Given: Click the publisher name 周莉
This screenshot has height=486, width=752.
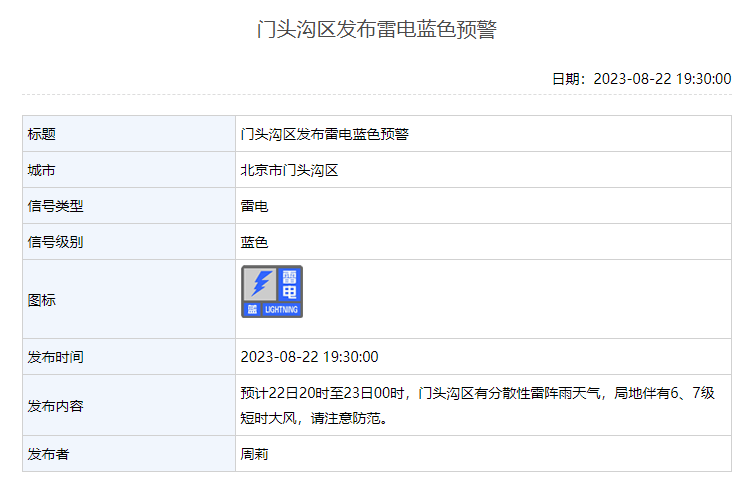Looking at the screenshot, I should [254, 454].
